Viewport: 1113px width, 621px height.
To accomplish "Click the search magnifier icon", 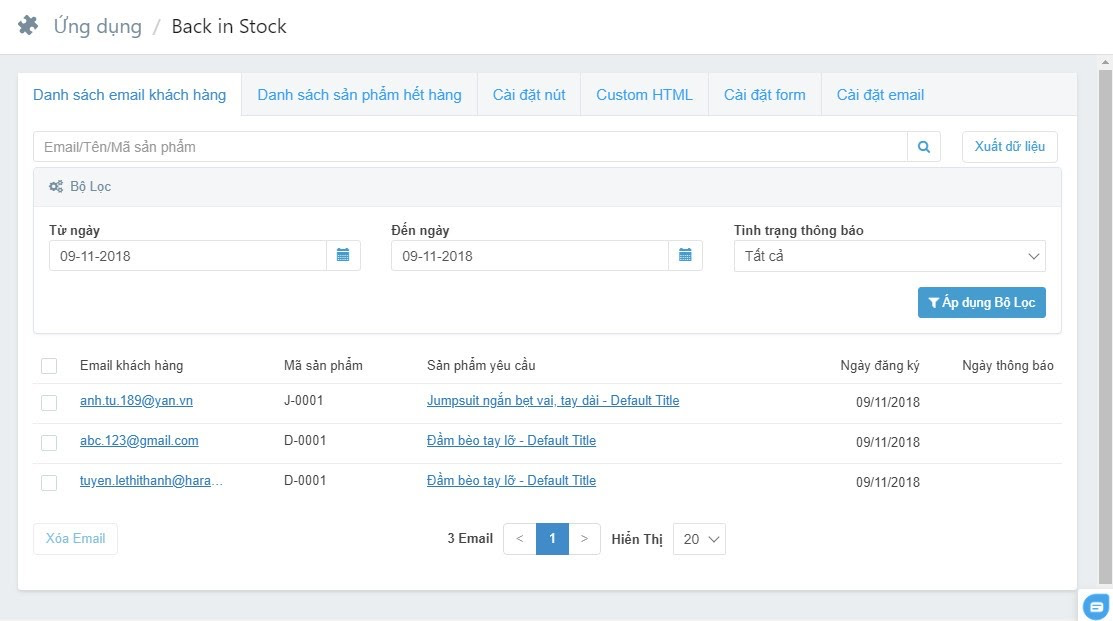I will pos(924,147).
